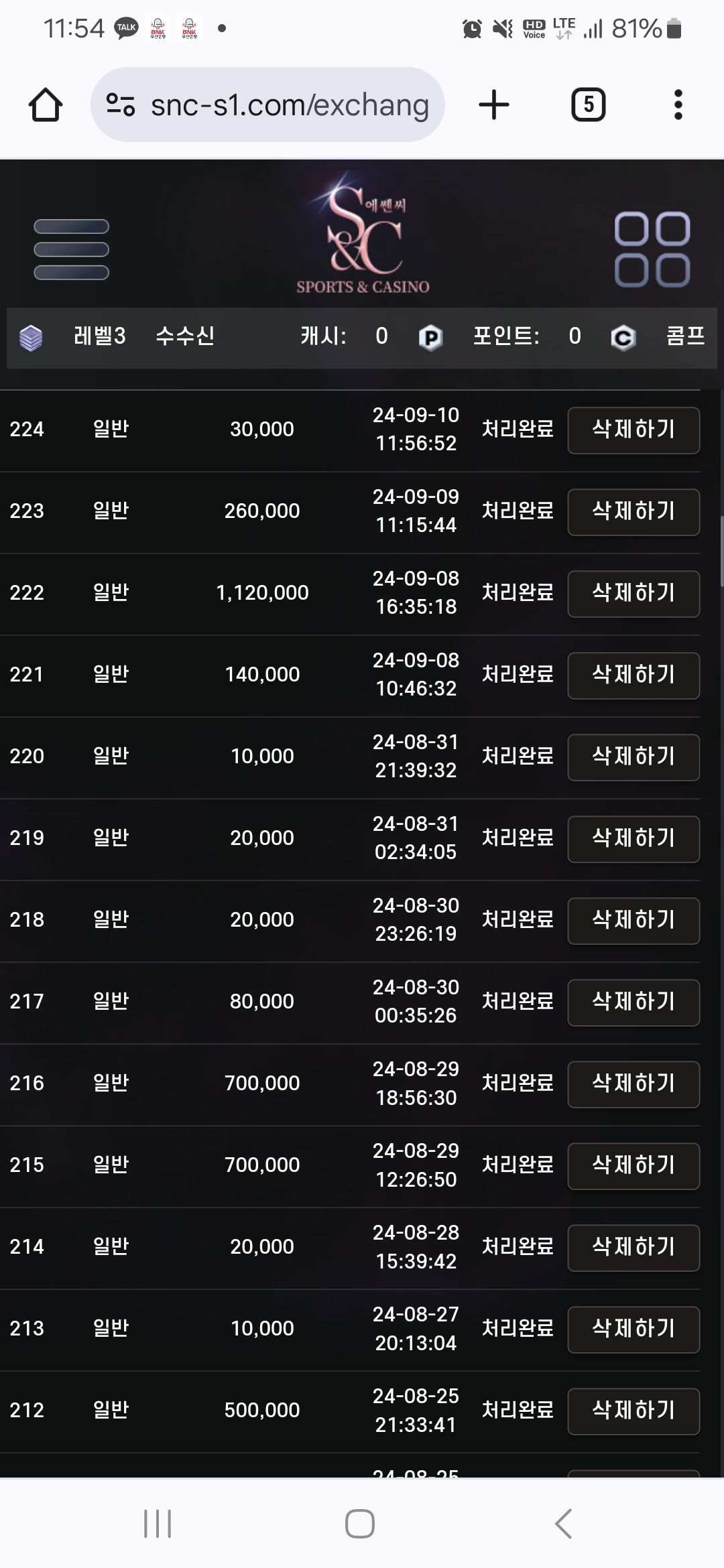Tap the Android recent apps button
This screenshot has width=724, height=1568.
coord(158,1524)
